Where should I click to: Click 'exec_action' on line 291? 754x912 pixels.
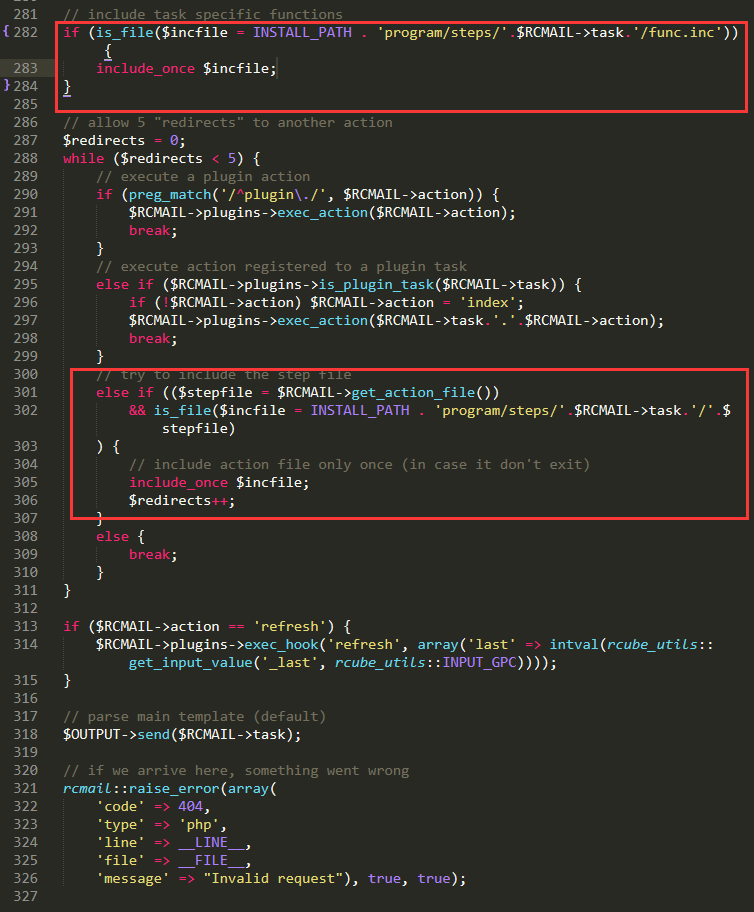(322, 212)
